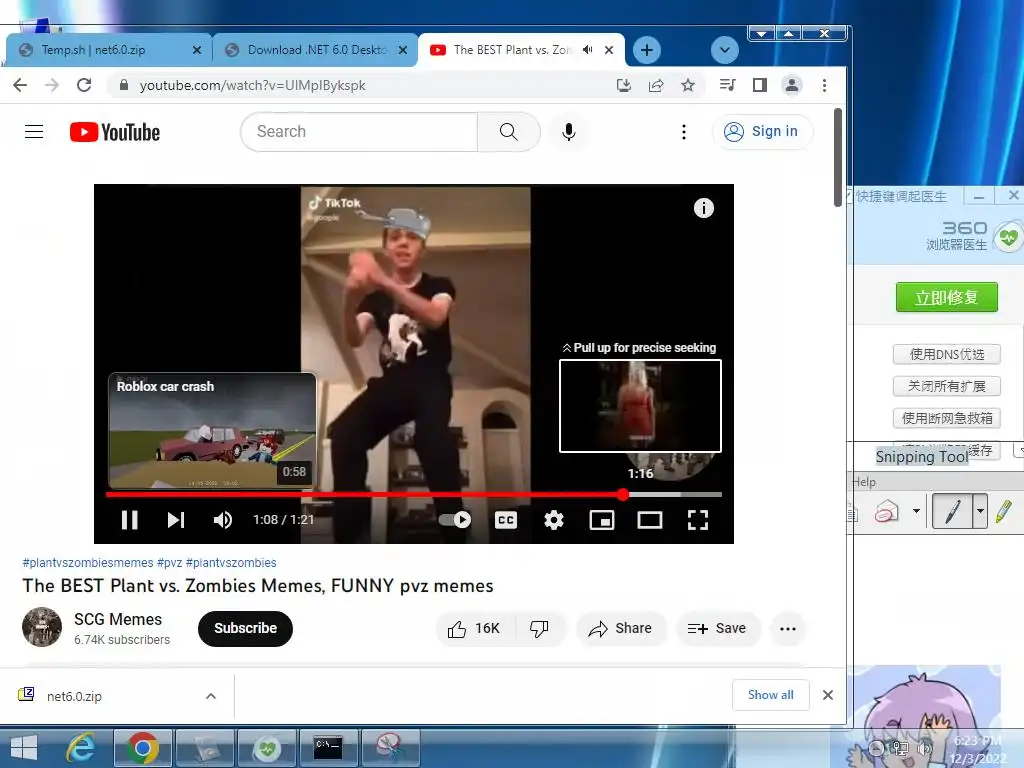Toggle the autoplay switch
This screenshot has width=1024, height=768.
point(455,520)
